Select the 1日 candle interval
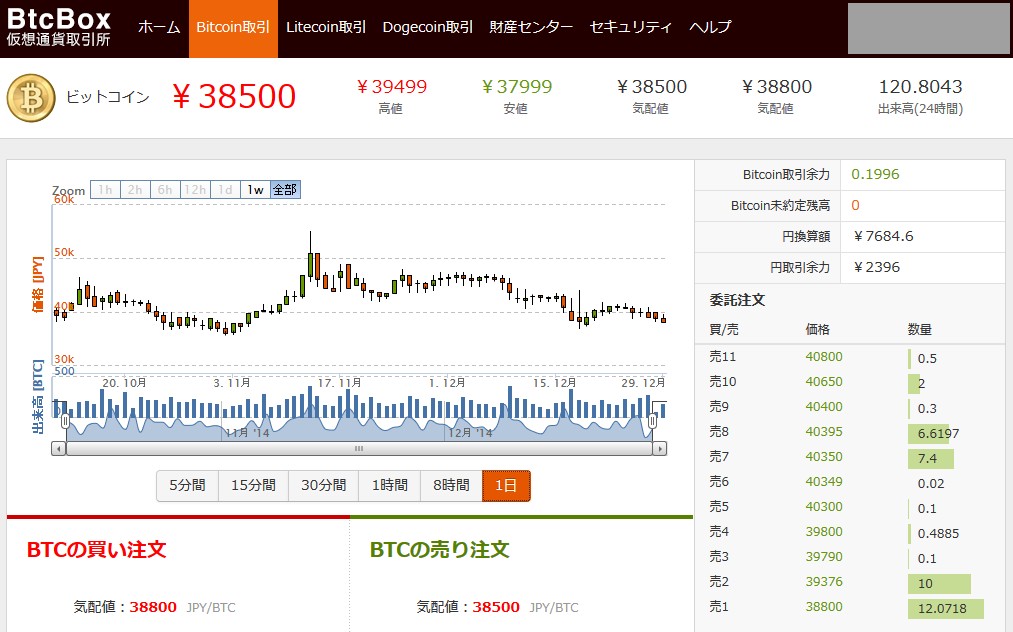The height and width of the screenshot is (632, 1013). point(506,485)
